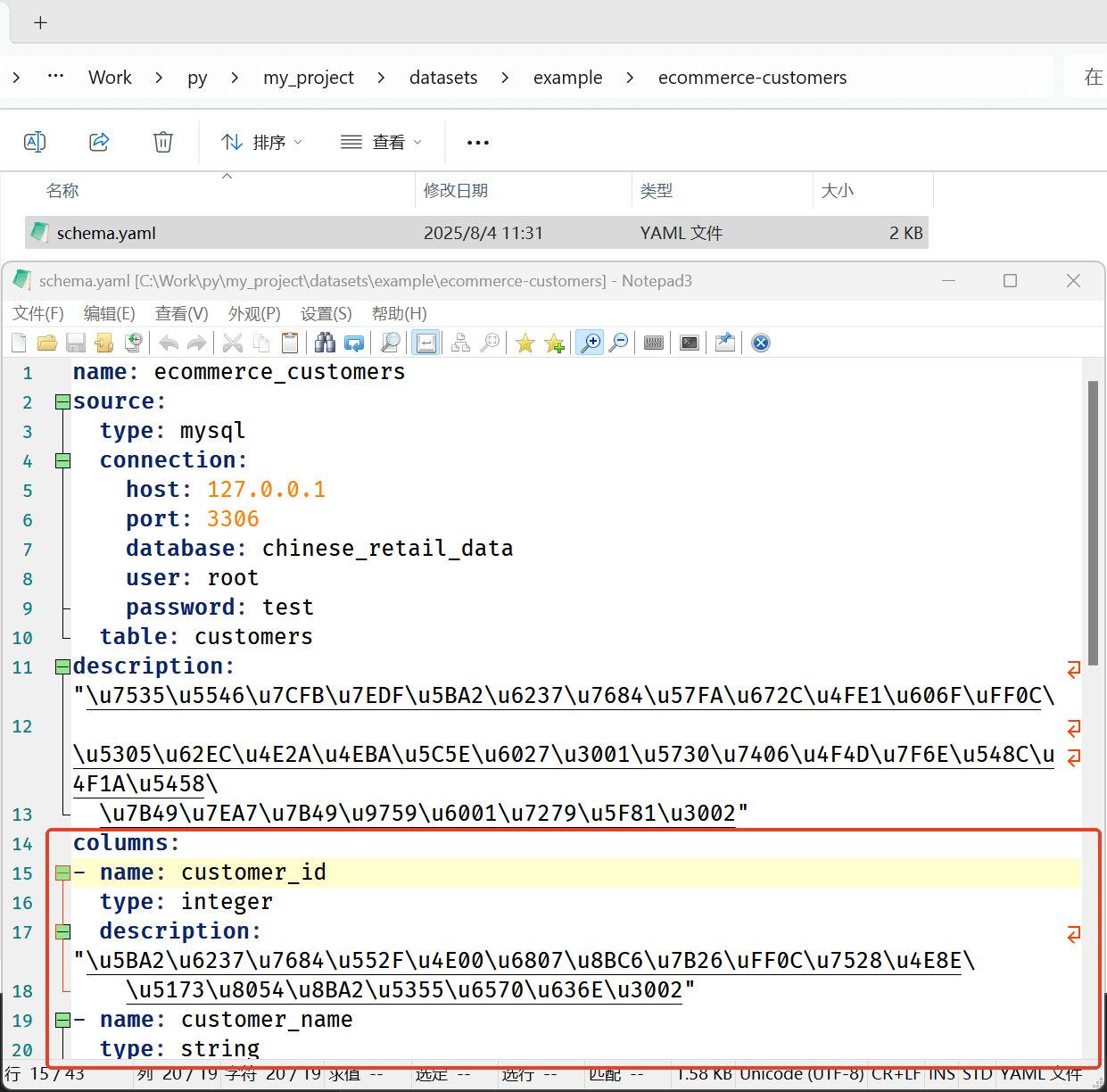Click the Find binoculars icon

[325, 343]
